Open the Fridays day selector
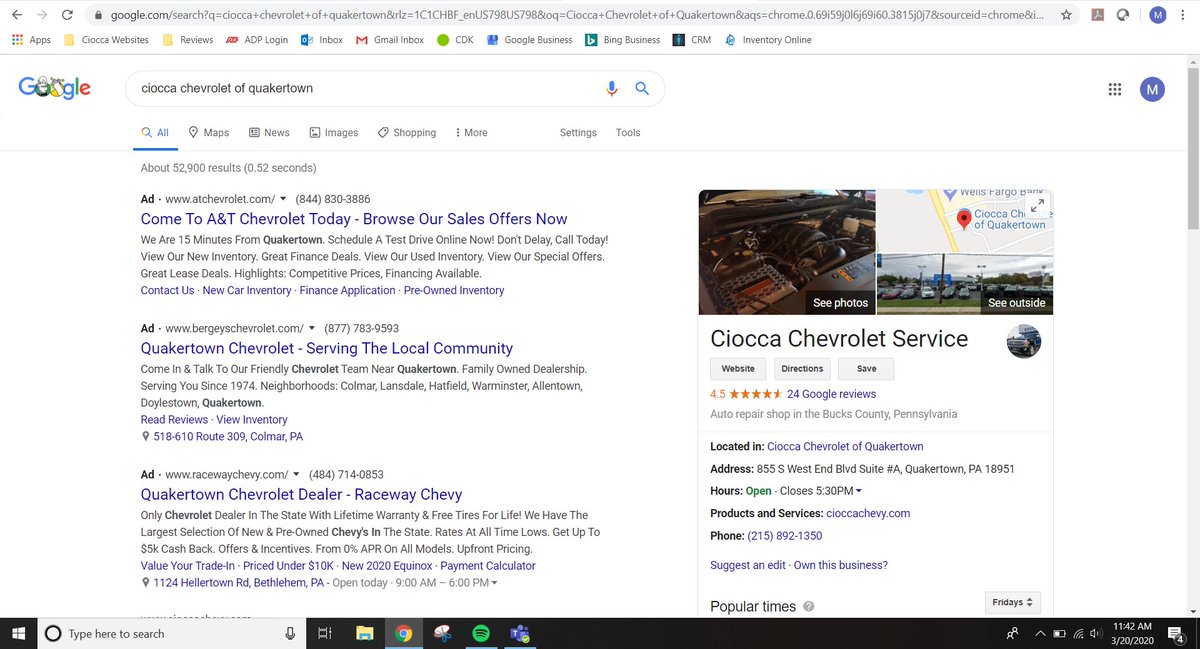 point(1013,602)
